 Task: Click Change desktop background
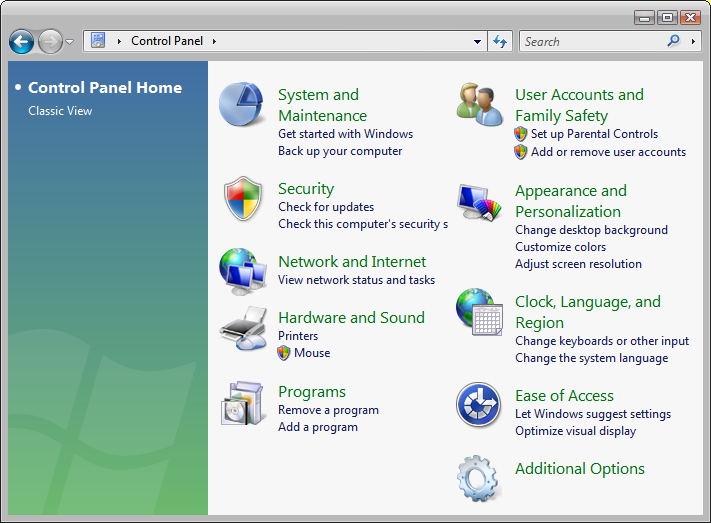591,230
